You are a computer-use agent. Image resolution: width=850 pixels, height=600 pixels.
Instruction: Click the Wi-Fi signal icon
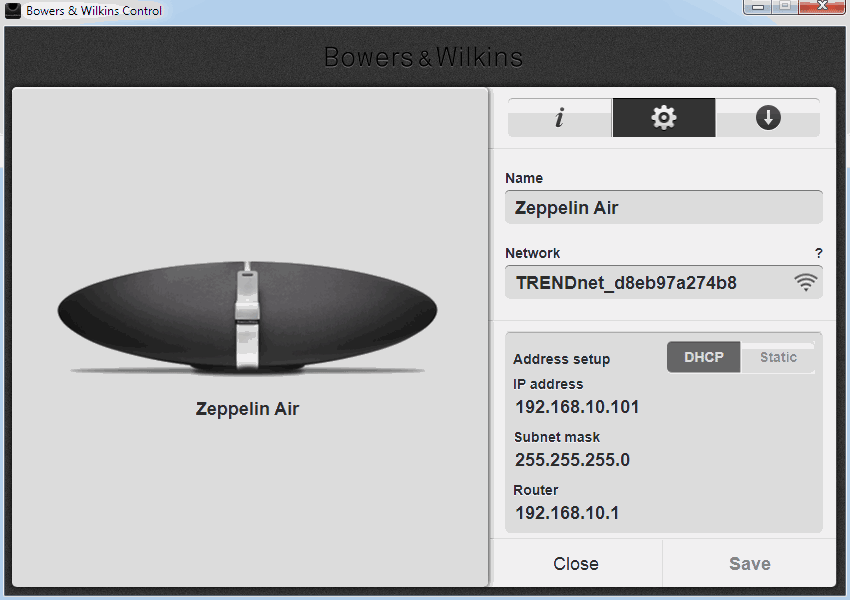(806, 282)
